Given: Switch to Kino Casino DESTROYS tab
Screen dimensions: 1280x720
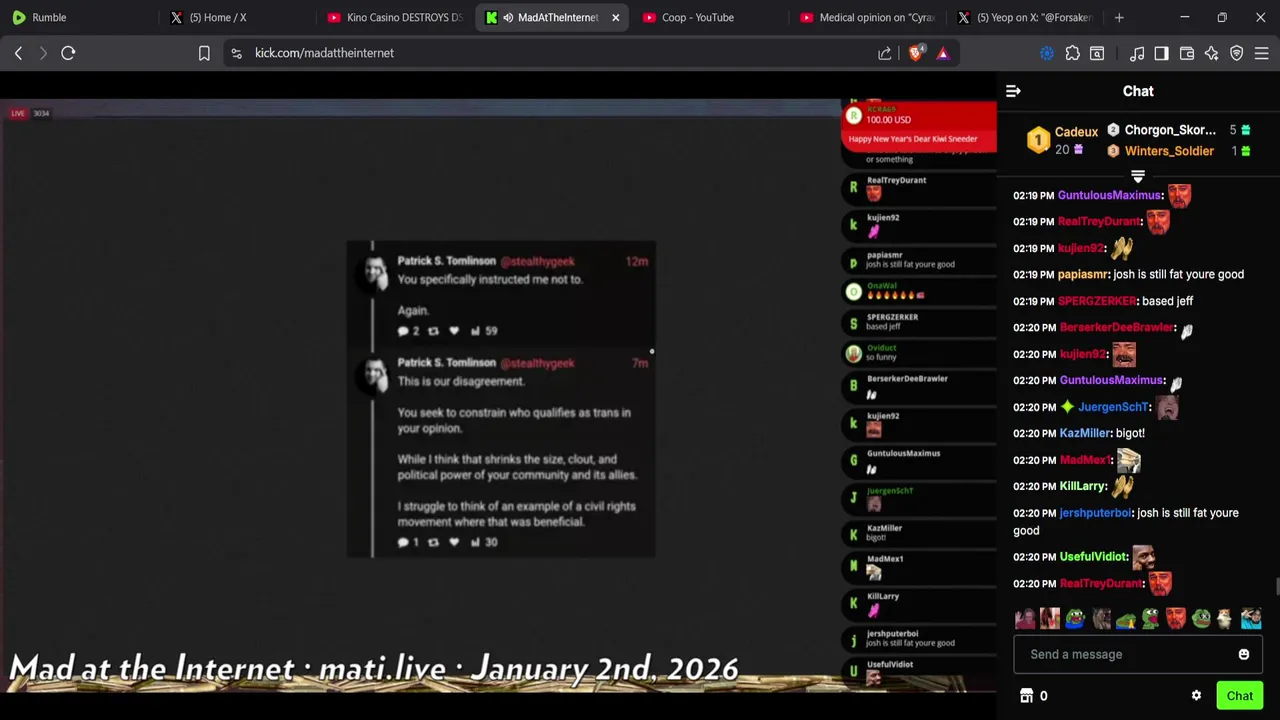Looking at the screenshot, I should (x=395, y=17).
